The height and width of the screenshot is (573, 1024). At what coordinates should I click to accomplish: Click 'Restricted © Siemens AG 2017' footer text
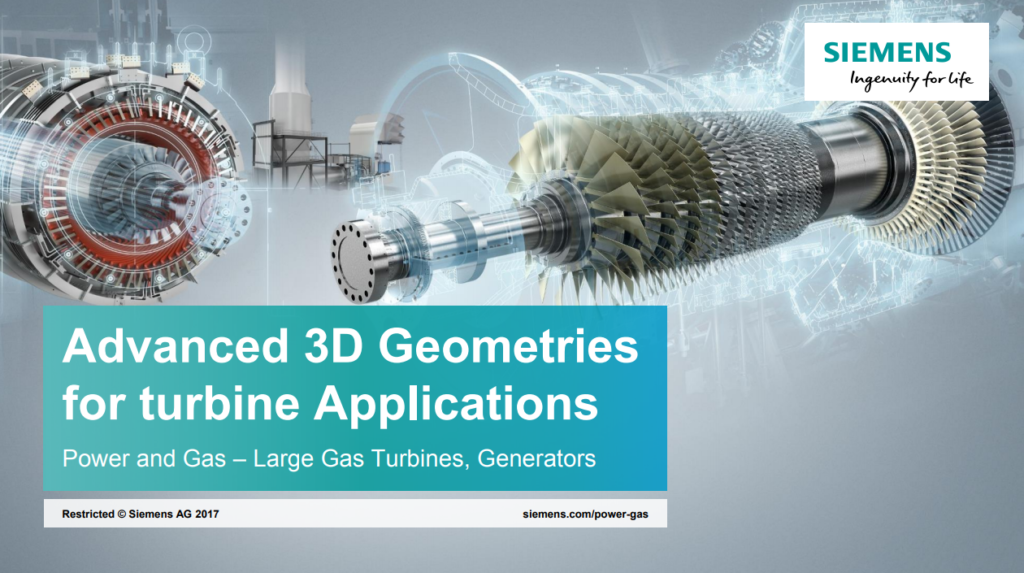pos(140,514)
